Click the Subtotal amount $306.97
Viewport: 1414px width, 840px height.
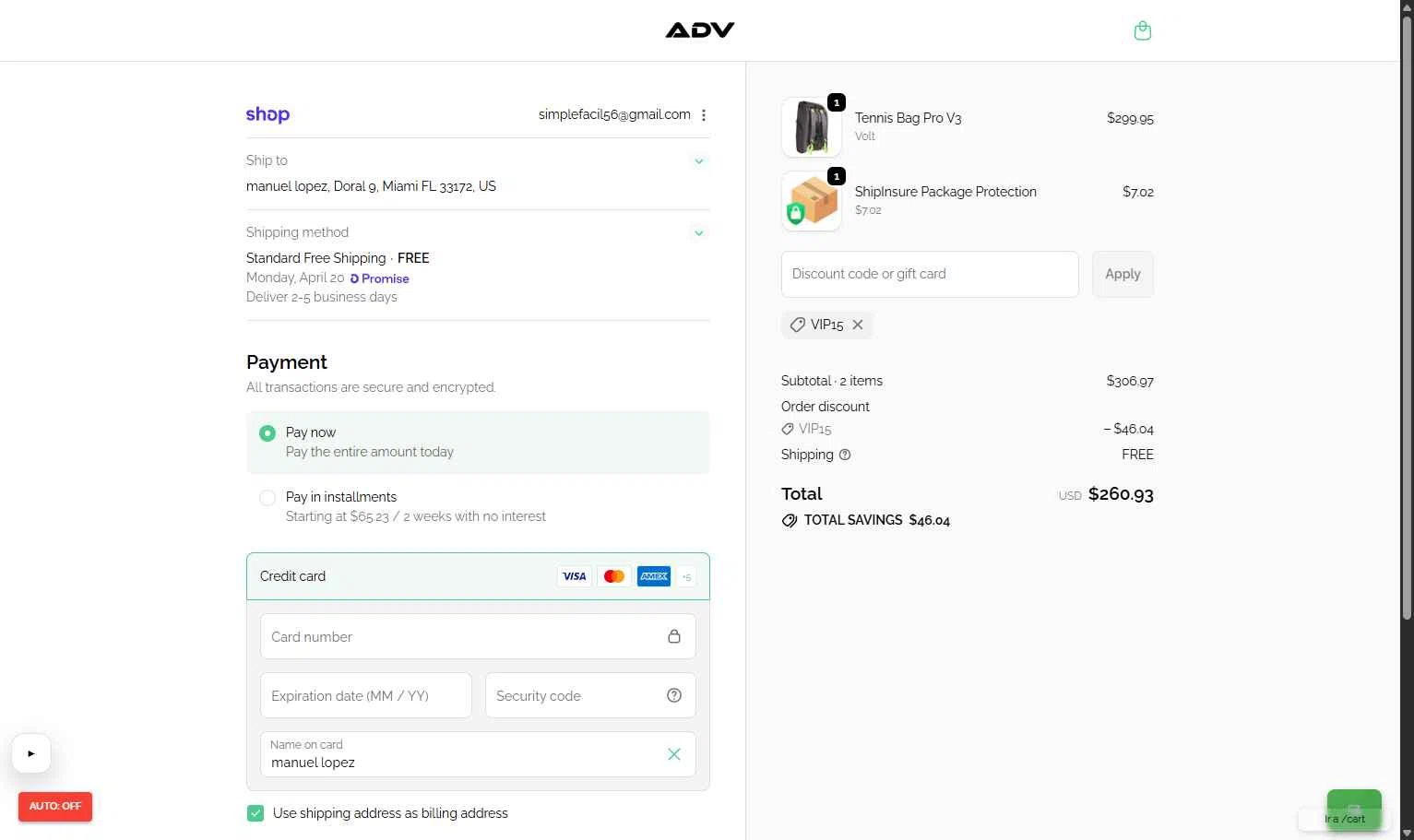(1130, 381)
